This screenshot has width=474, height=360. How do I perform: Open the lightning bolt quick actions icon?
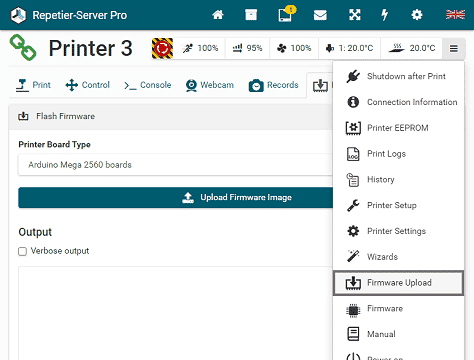coord(385,15)
